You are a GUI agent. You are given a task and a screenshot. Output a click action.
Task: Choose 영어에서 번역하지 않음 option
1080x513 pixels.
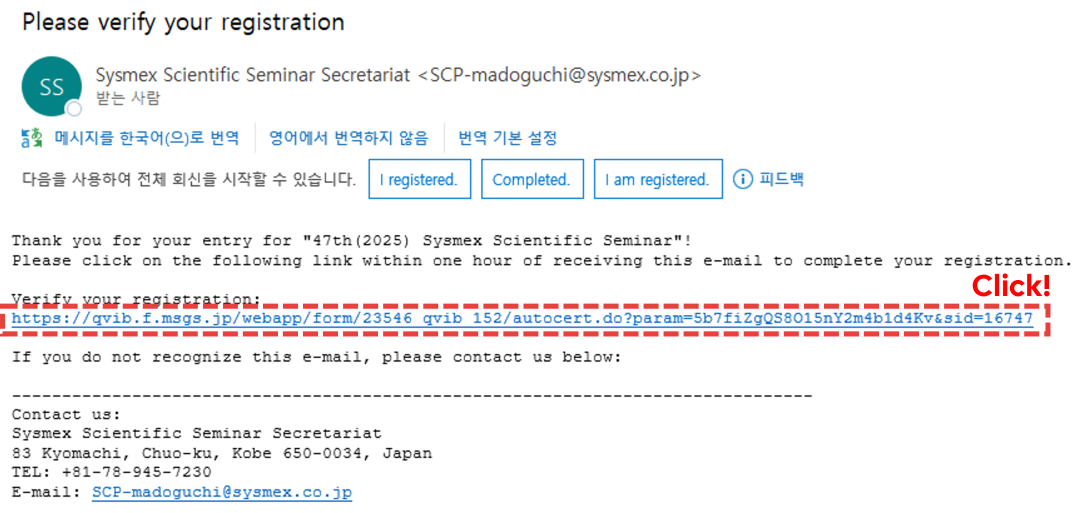tap(349, 138)
